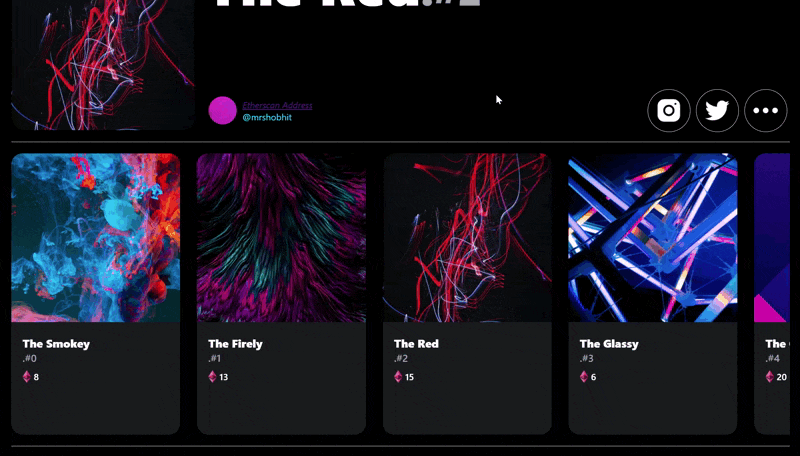Click the Ethereum icon on The Glassy card
The image size is (800, 456).
[584, 377]
